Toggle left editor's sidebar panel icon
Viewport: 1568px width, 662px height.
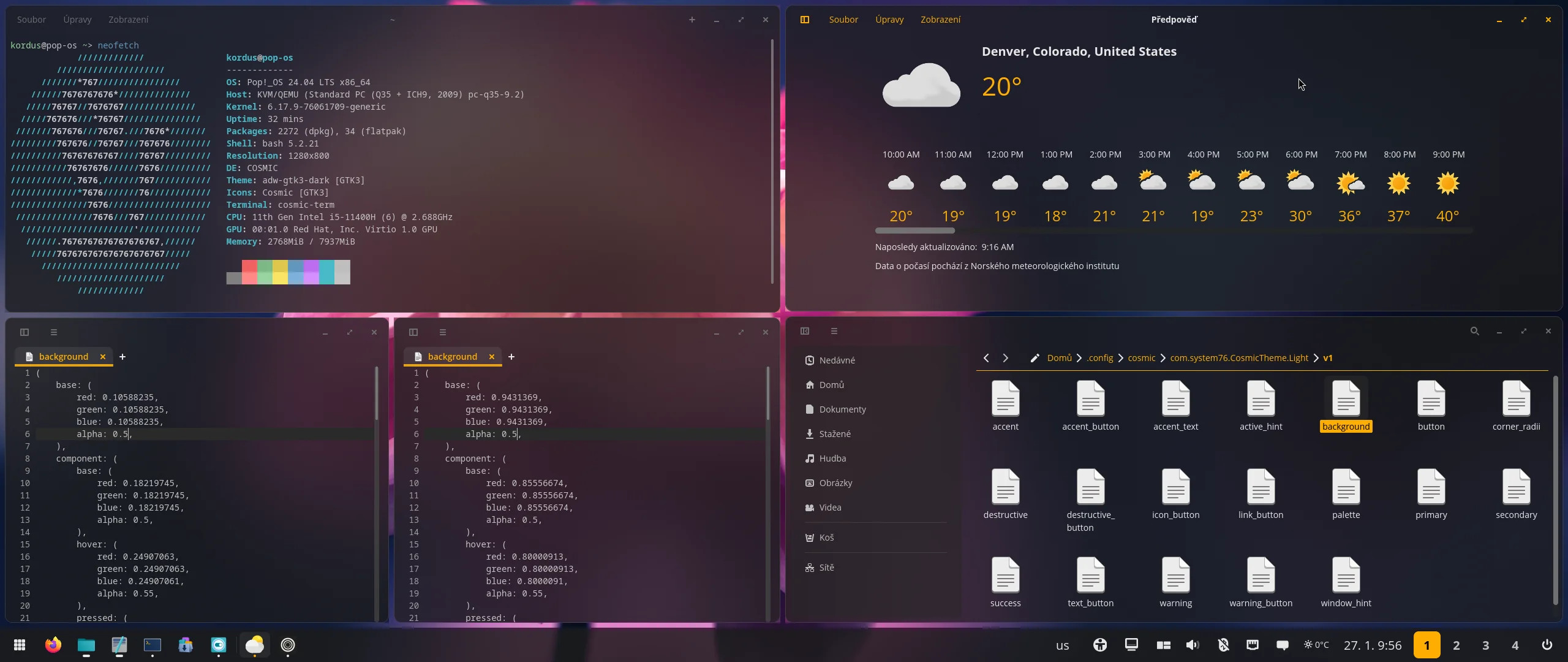[24, 332]
